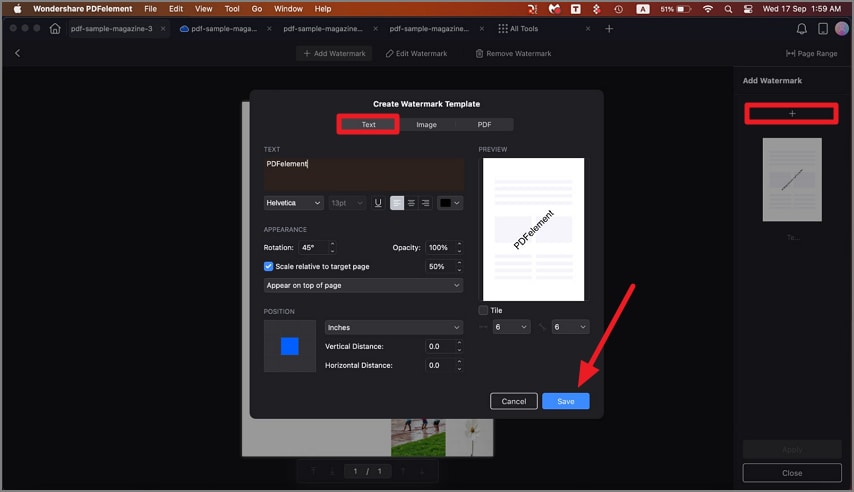Add new template with plus button
854x492 pixels.
point(792,113)
